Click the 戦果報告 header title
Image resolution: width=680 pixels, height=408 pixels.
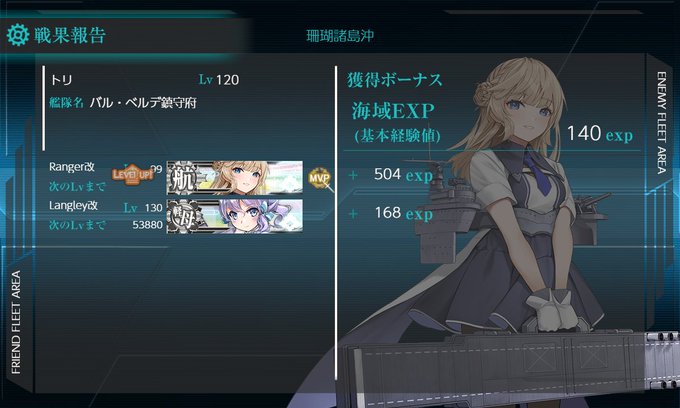click(69, 35)
